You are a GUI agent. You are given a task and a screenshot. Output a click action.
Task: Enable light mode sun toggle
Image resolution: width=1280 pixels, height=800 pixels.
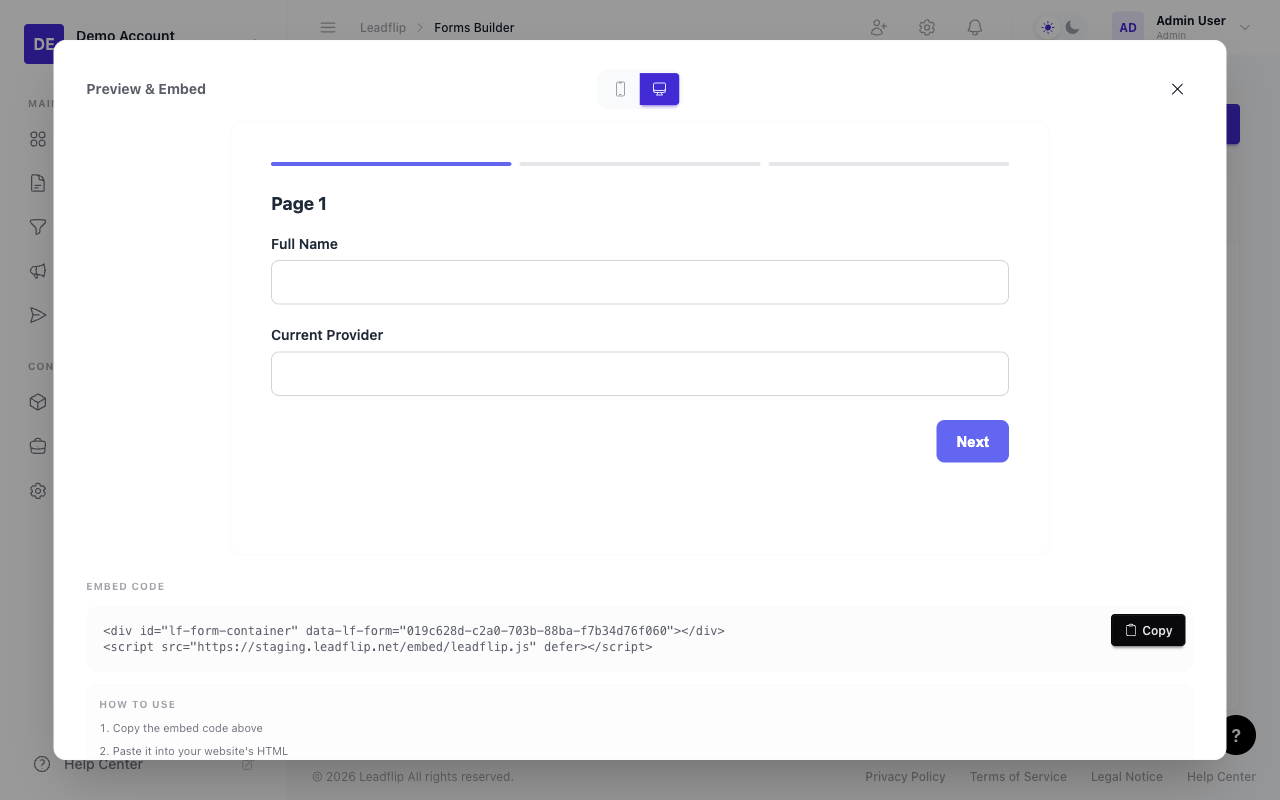point(1048,28)
